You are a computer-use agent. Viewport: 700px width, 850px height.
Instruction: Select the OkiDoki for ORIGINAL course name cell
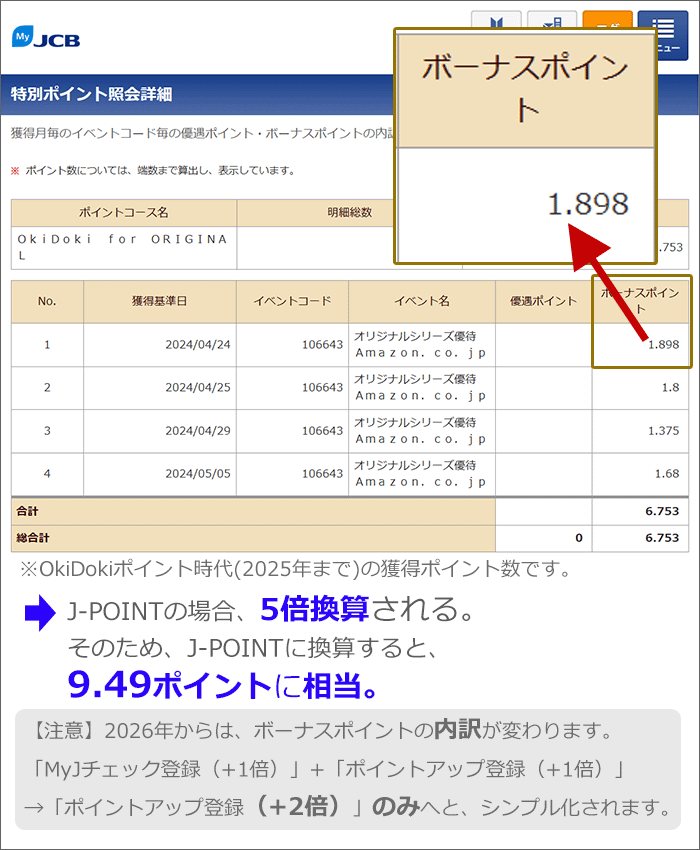(124, 247)
